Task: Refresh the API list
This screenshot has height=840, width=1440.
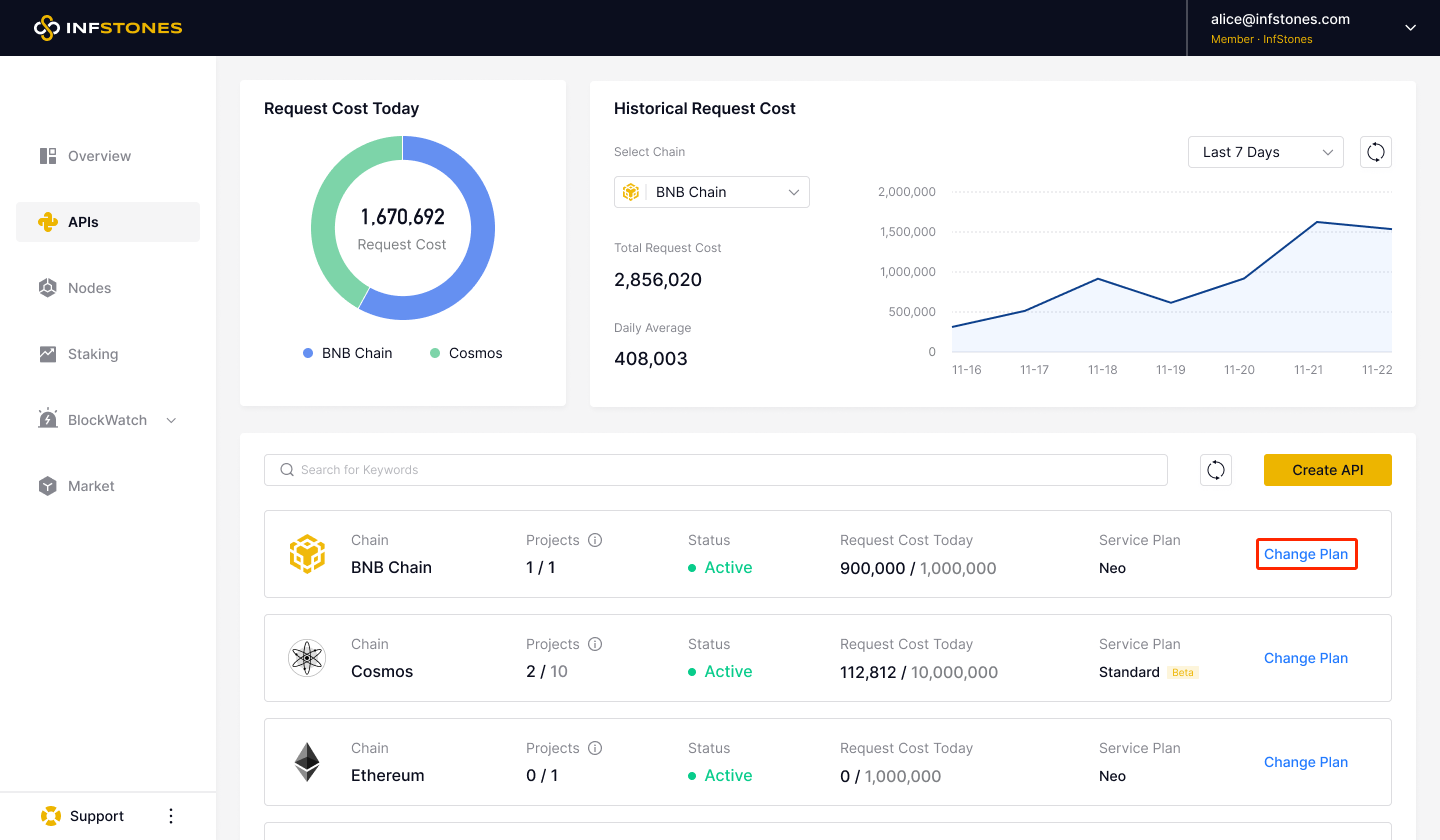Action: click(x=1216, y=470)
